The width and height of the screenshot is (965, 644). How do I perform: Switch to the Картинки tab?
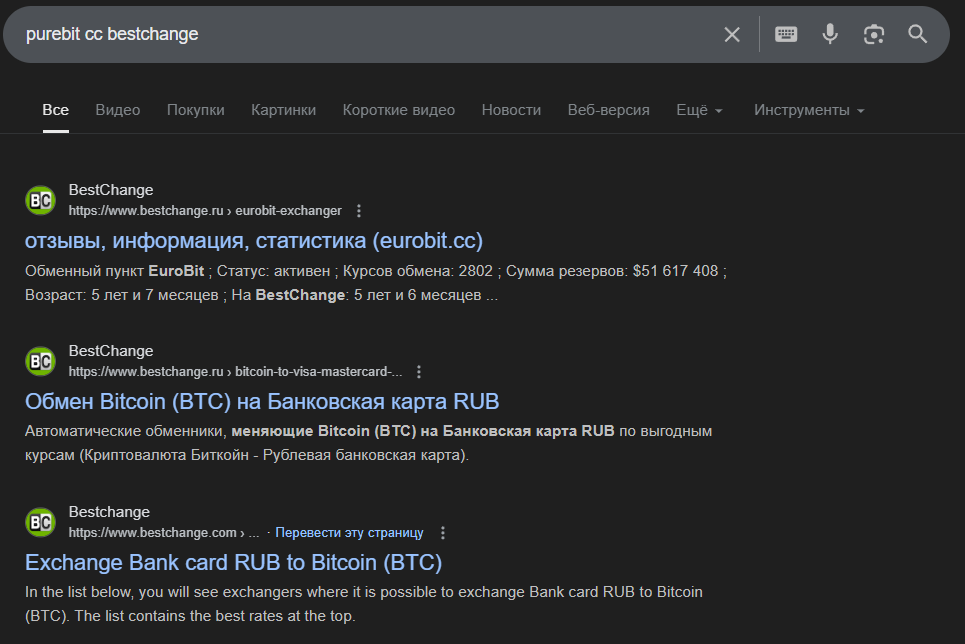click(284, 110)
